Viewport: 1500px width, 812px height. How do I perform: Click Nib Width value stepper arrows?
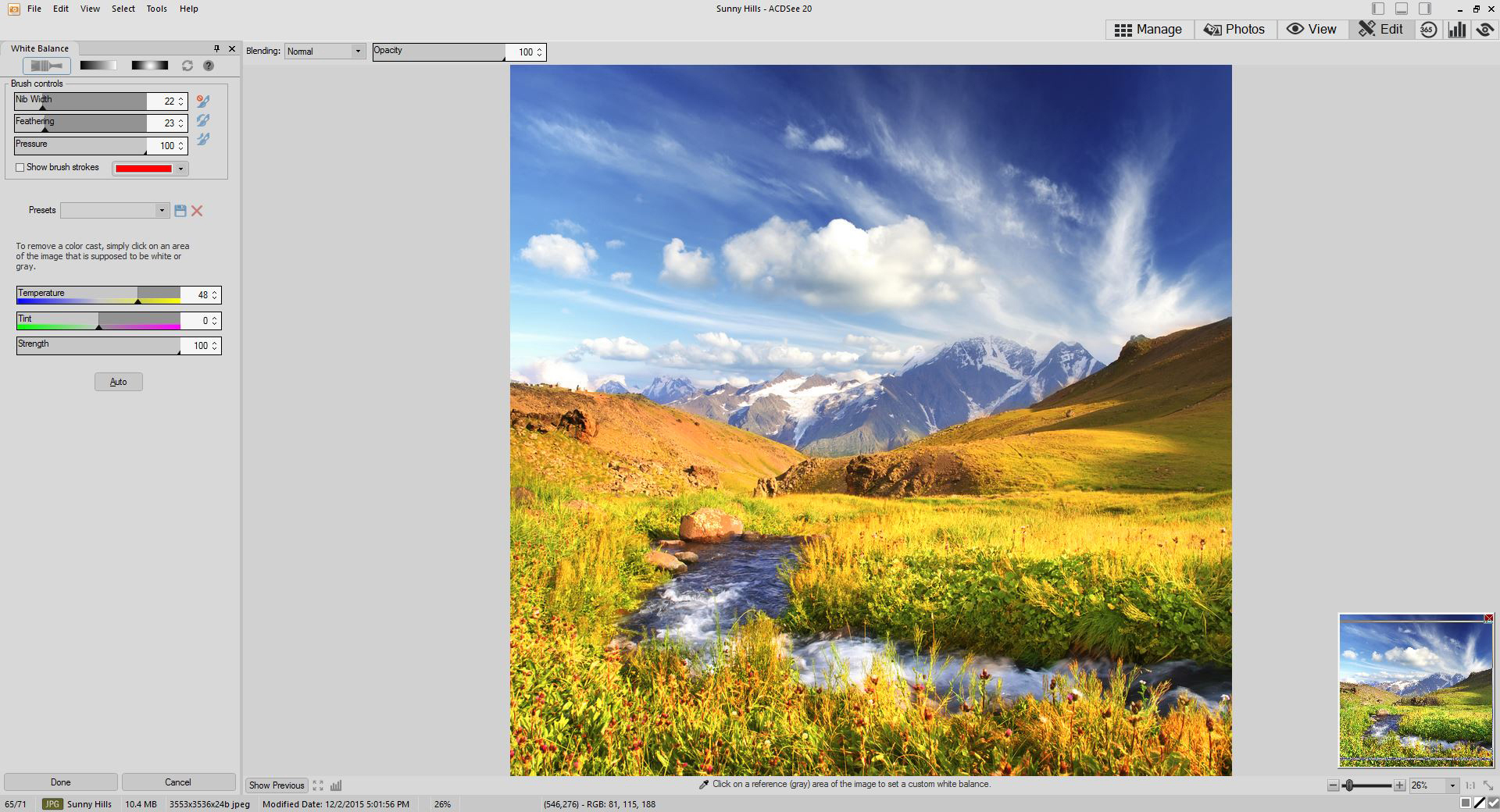[x=181, y=101]
